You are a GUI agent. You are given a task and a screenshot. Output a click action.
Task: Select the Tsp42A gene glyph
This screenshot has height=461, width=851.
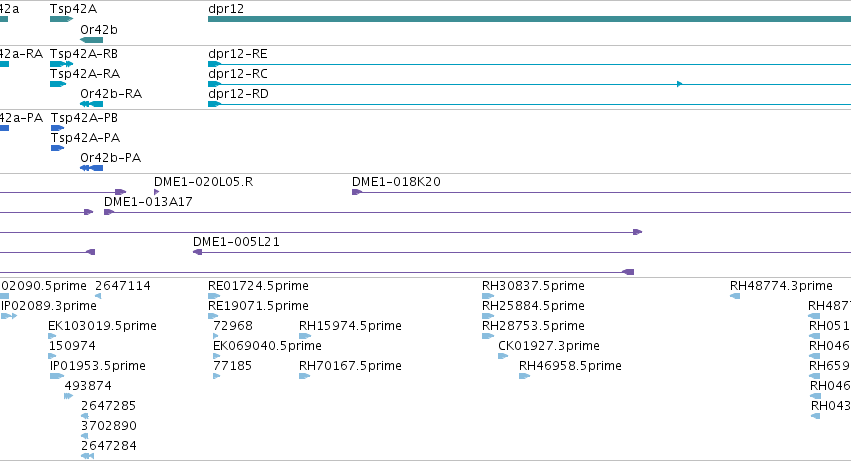[60, 19]
